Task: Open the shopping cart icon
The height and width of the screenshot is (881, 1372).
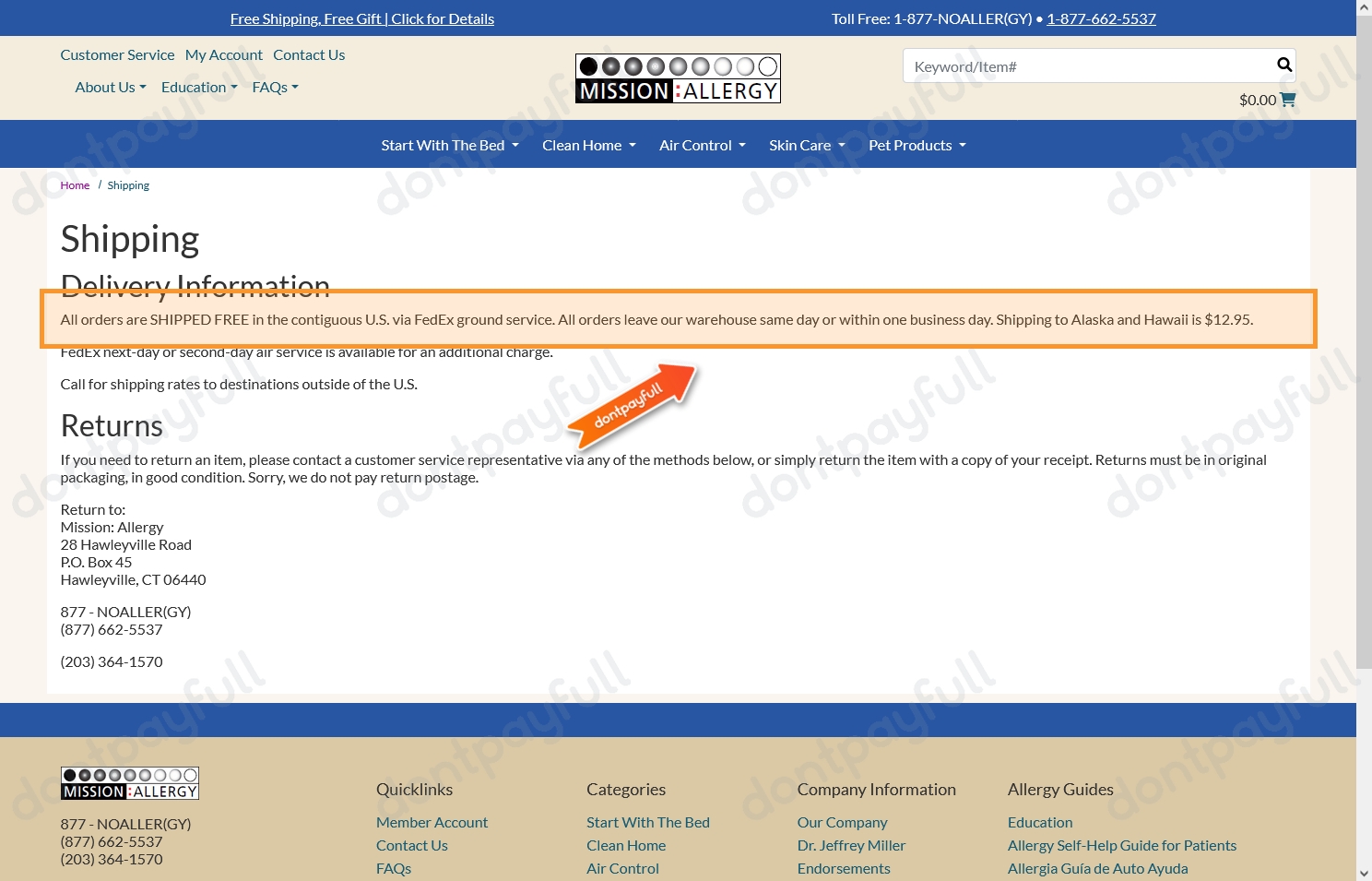Action: click(x=1288, y=100)
